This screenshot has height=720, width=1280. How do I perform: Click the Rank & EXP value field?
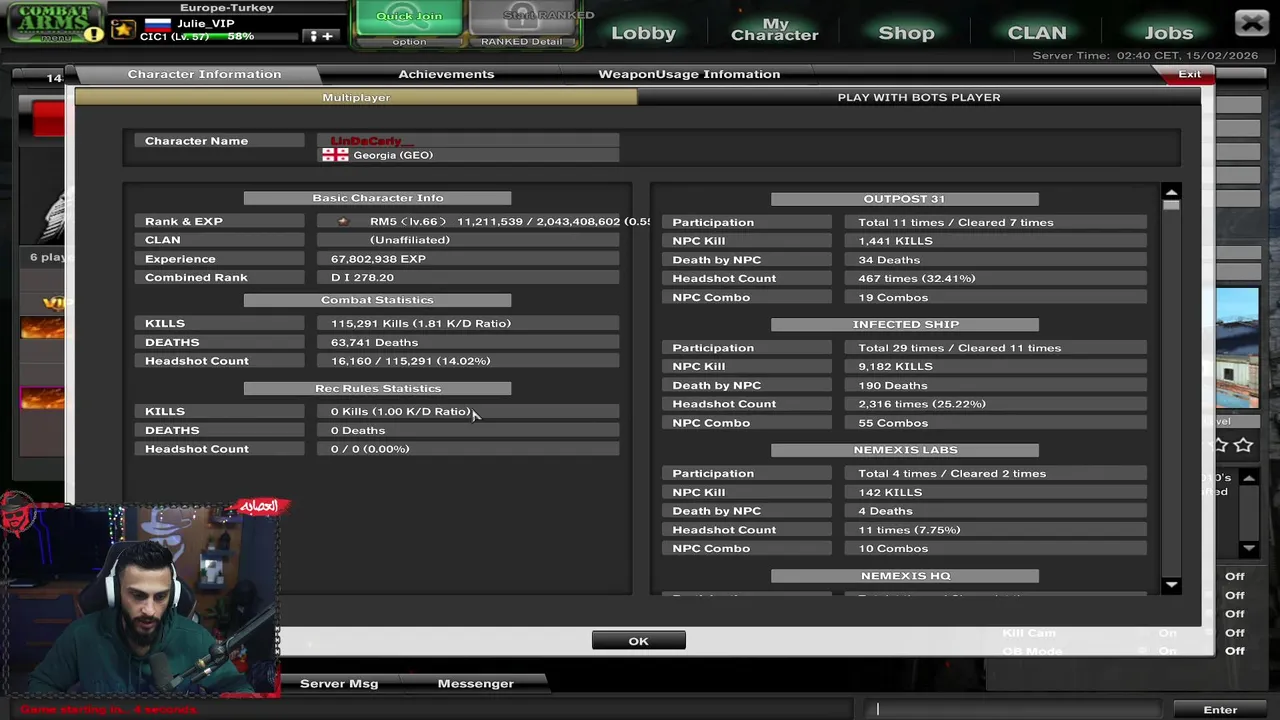484,221
